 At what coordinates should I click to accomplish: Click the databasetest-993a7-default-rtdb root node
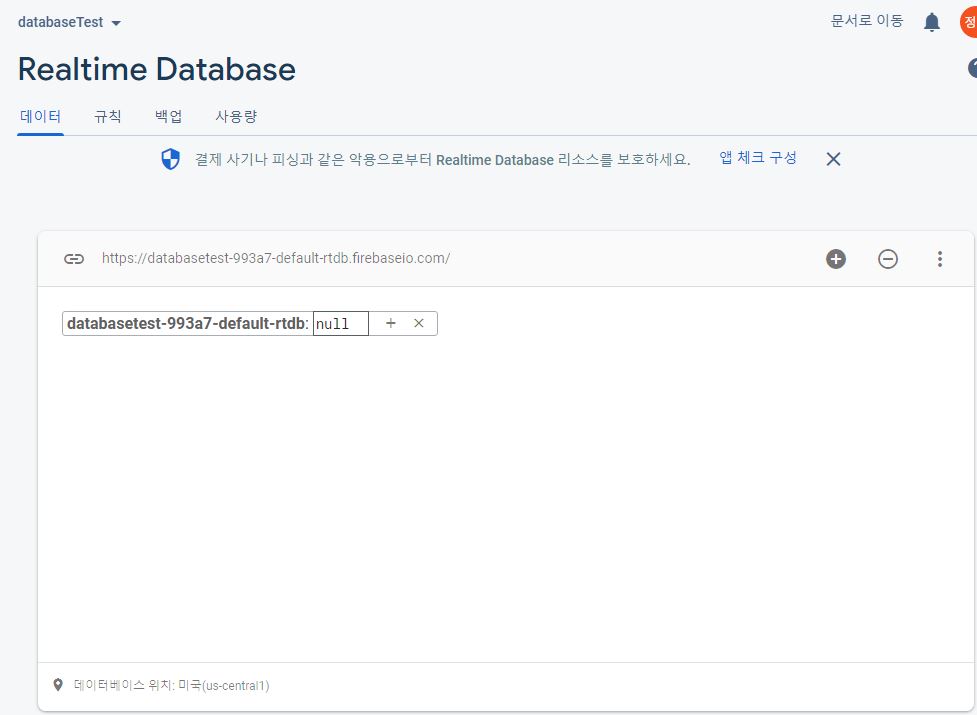coord(188,323)
